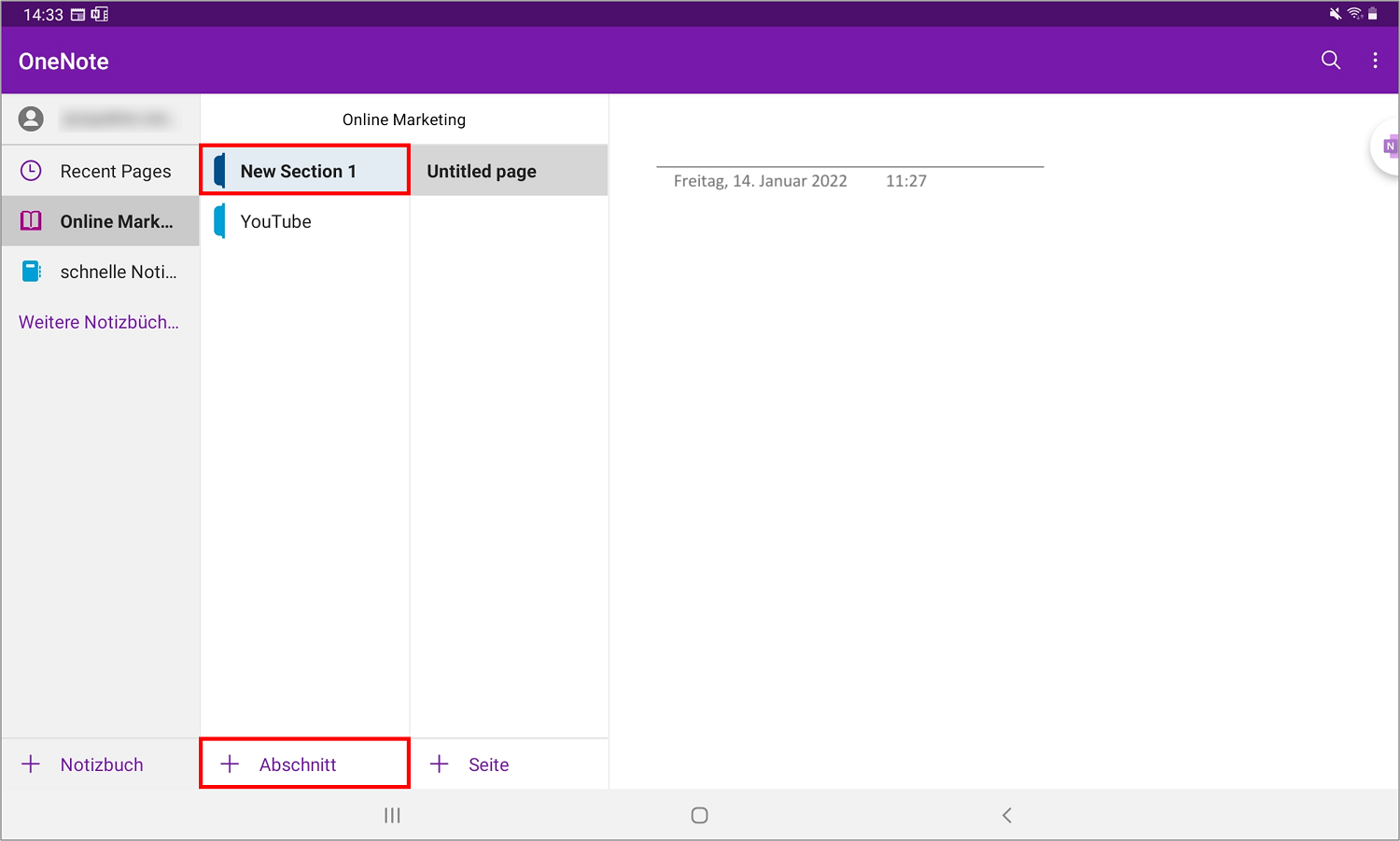The width and height of the screenshot is (1400, 841).
Task: Tap the Online Marketing notebook header
Action: (x=404, y=119)
